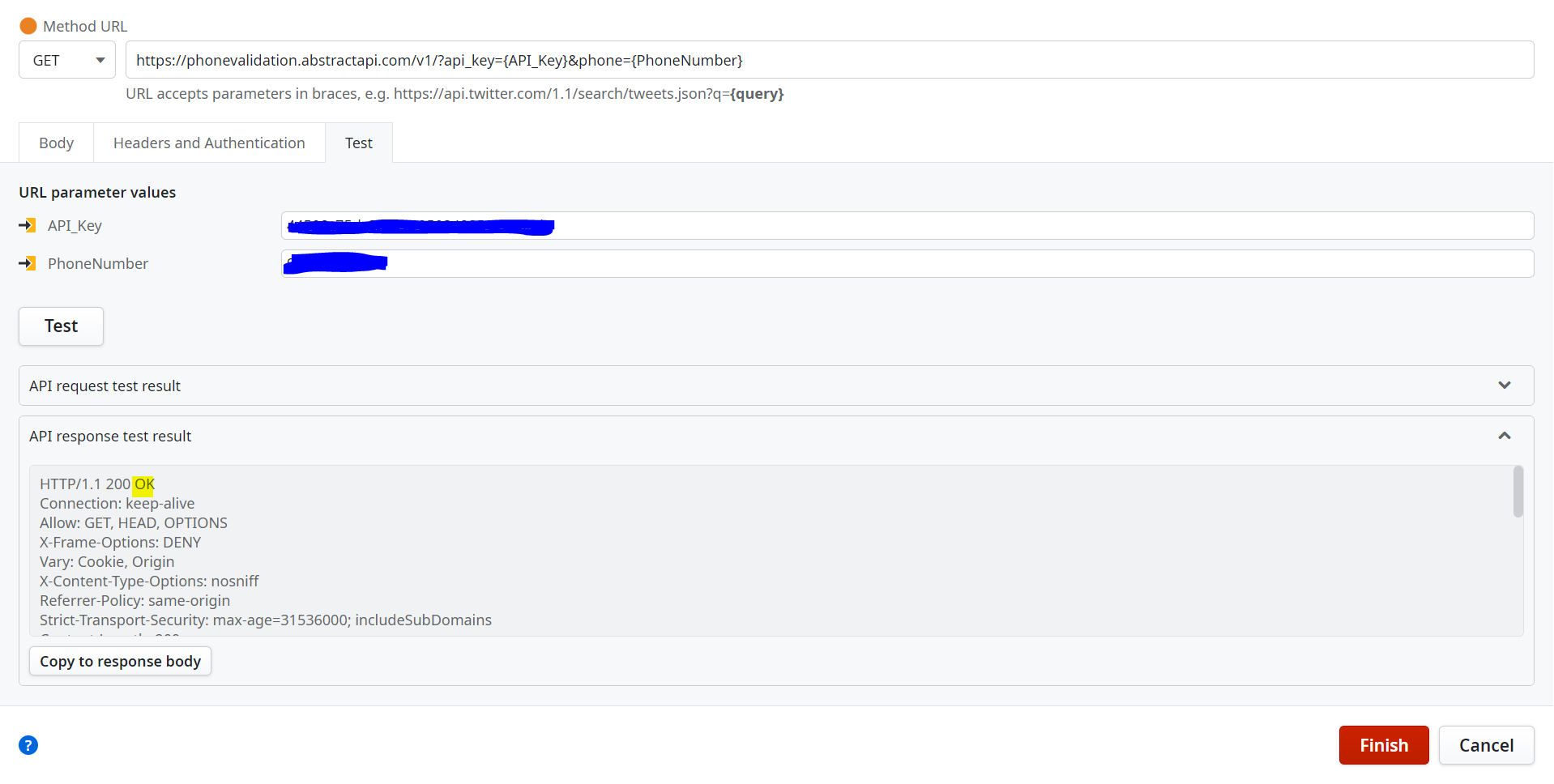The image size is (1554, 784).
Task: Click the 'Referrer-Policy: same-origin' line
Action: [134, 600]
